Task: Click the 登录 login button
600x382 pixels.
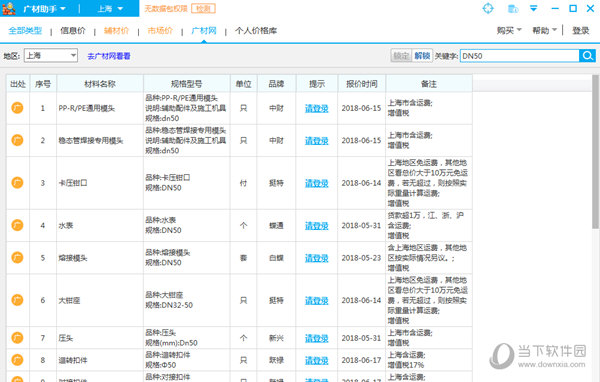Action: pos(580,31)
